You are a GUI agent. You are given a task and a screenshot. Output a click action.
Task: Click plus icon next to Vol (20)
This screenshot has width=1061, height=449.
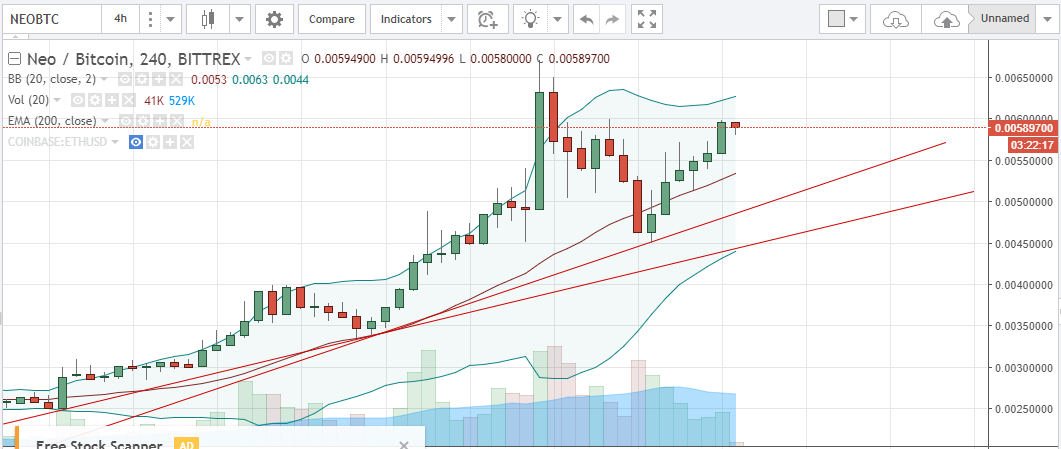[112, 101]
